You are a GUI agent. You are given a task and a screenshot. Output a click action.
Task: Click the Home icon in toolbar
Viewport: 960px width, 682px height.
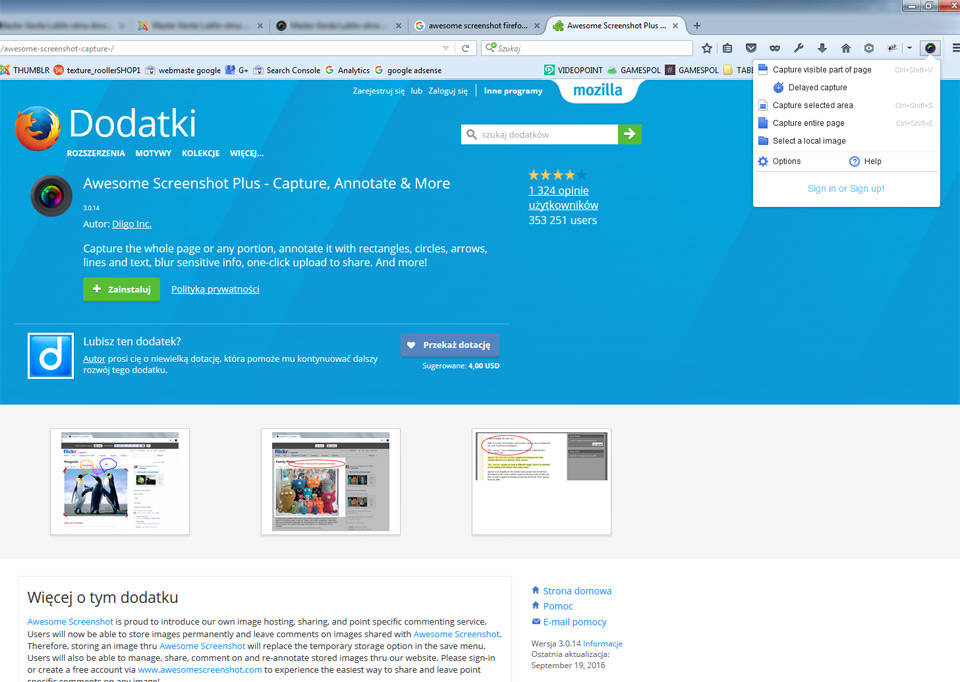coord(846,48)
